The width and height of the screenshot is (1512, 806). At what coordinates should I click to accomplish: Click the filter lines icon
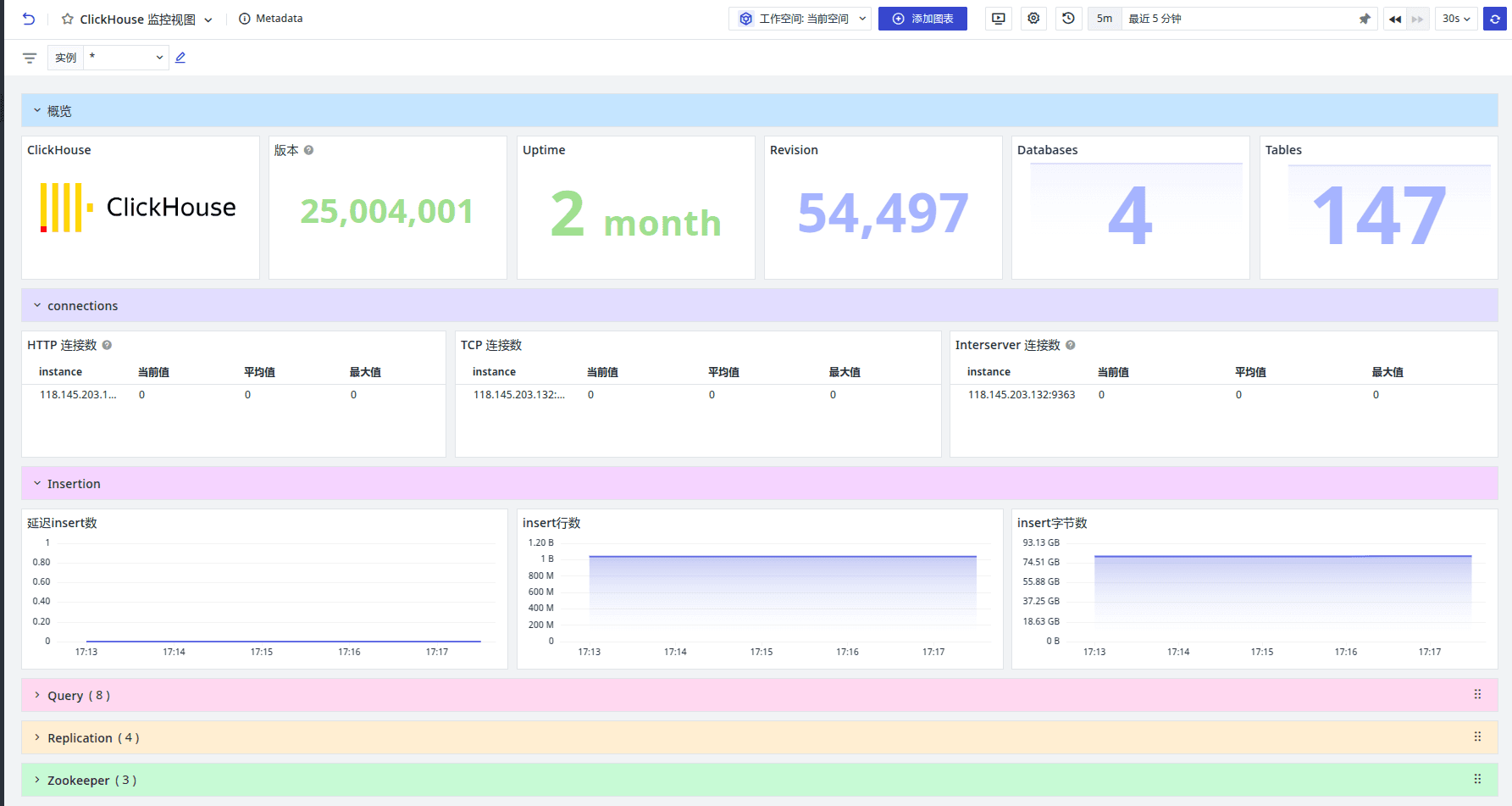[30, 58]
